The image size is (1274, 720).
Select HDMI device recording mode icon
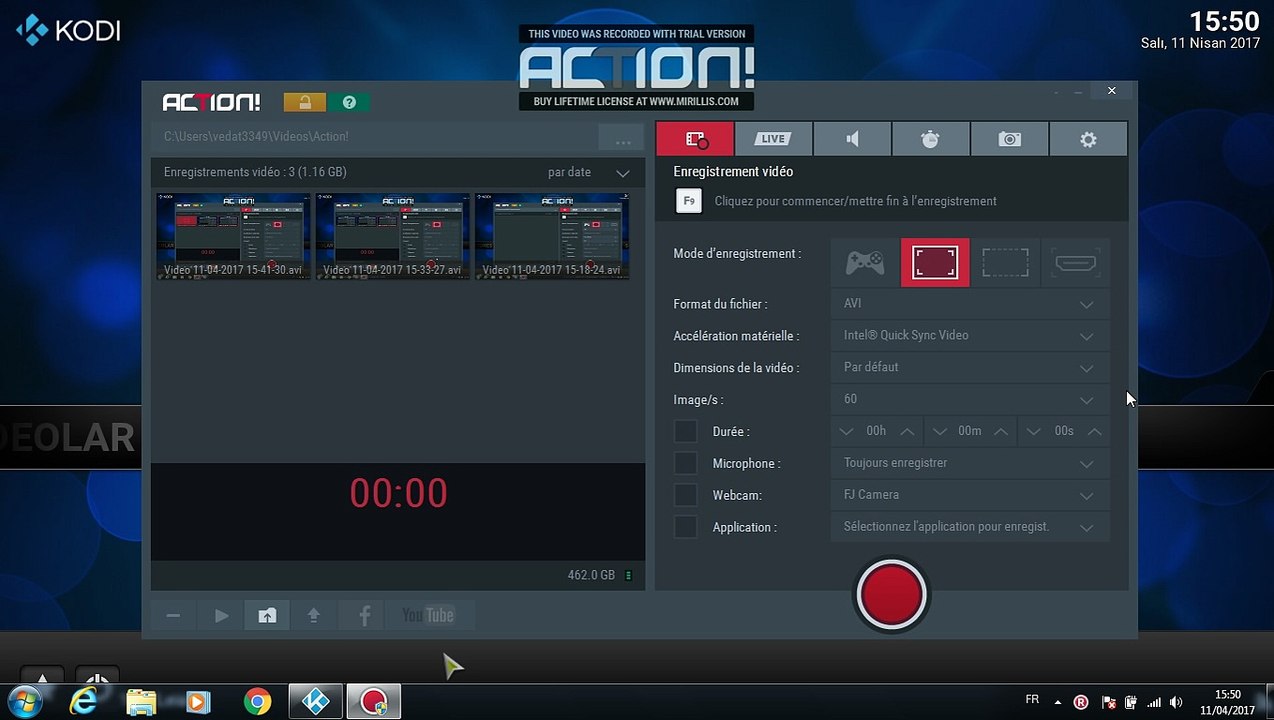click(x=1075, y=263)
